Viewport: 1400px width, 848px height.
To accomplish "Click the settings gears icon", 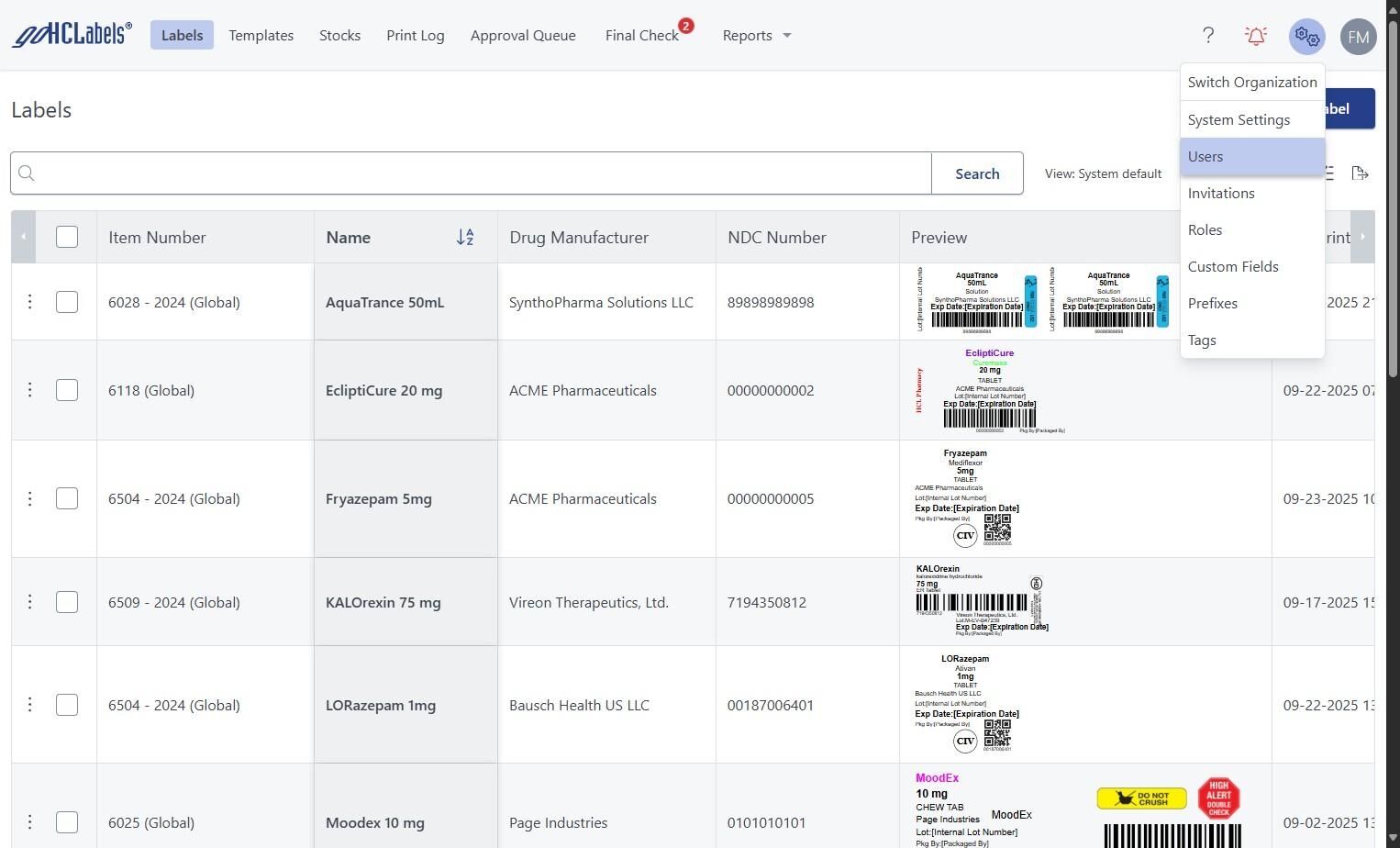I will click(1306, 37).
